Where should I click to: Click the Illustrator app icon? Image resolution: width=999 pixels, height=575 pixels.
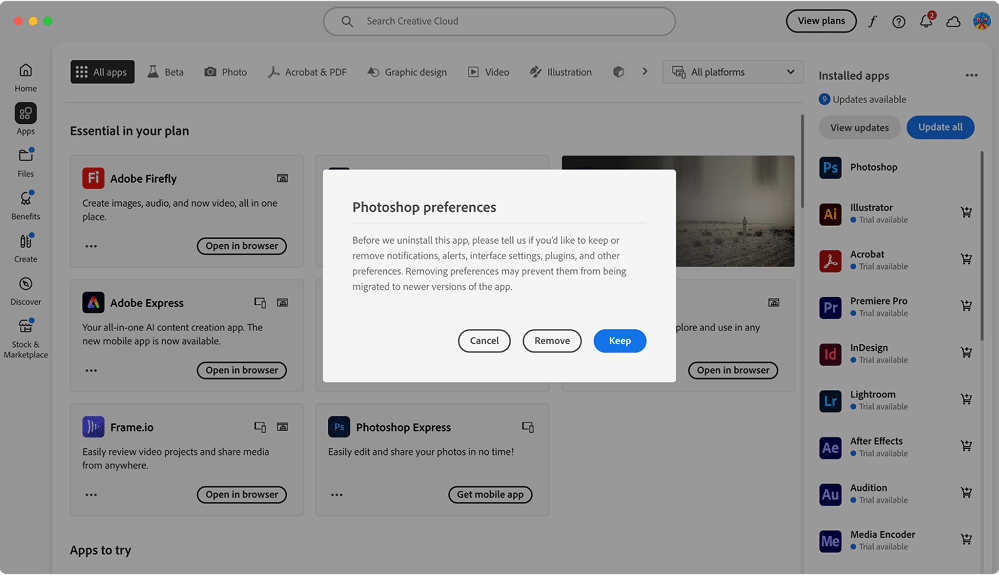[x=830, y=214]
